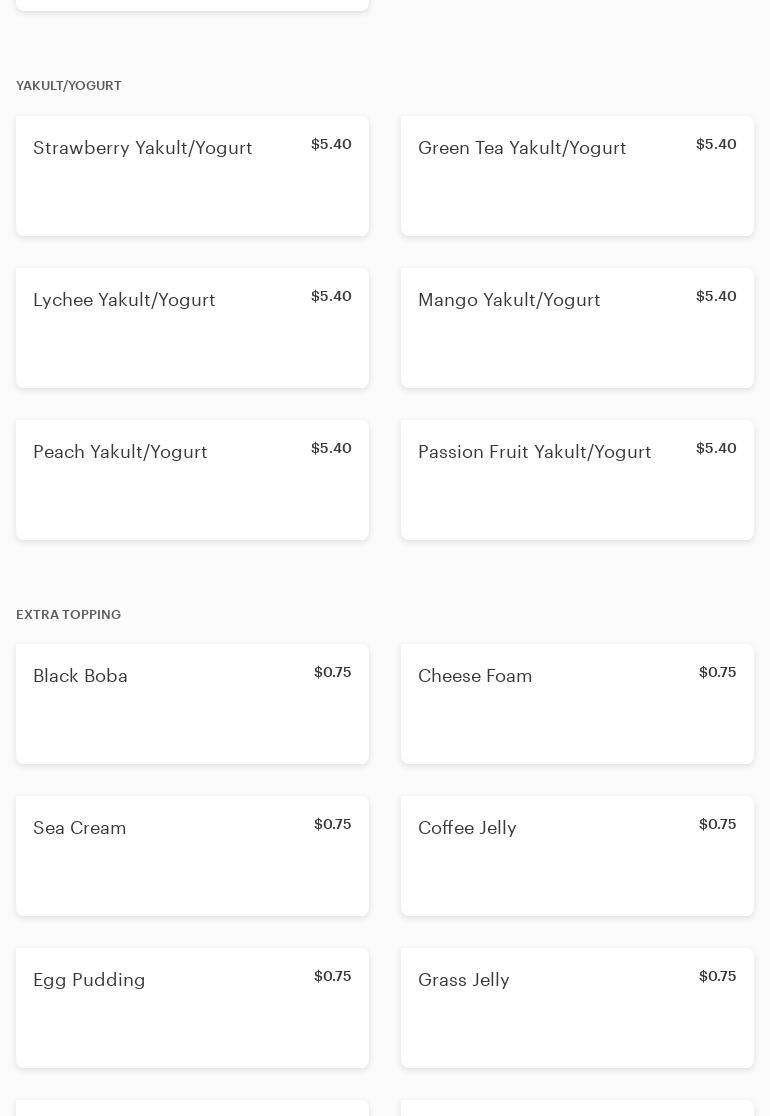The width and height of the screenshot is (770, 1116).
Task: Select Egg Pudding extra topping
Action: tap(192, 1008)
